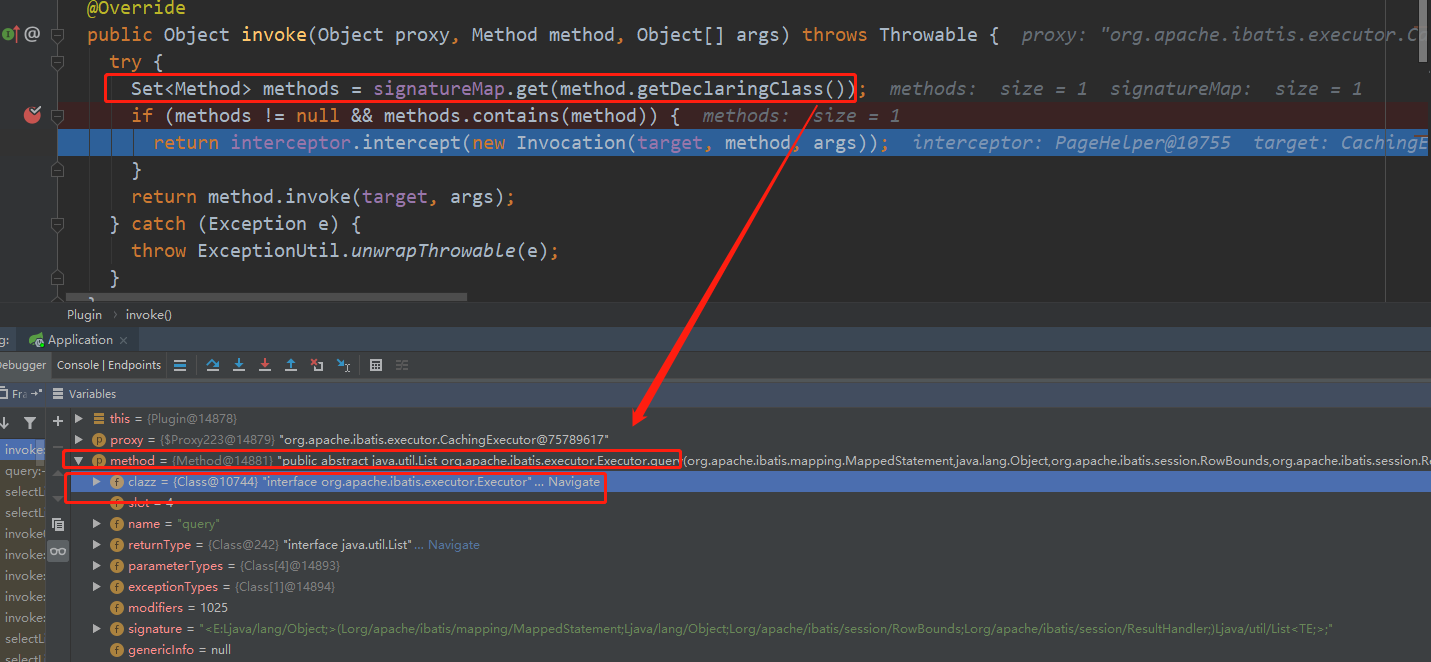Expand the 'clazz' field node

click(97, 481)
